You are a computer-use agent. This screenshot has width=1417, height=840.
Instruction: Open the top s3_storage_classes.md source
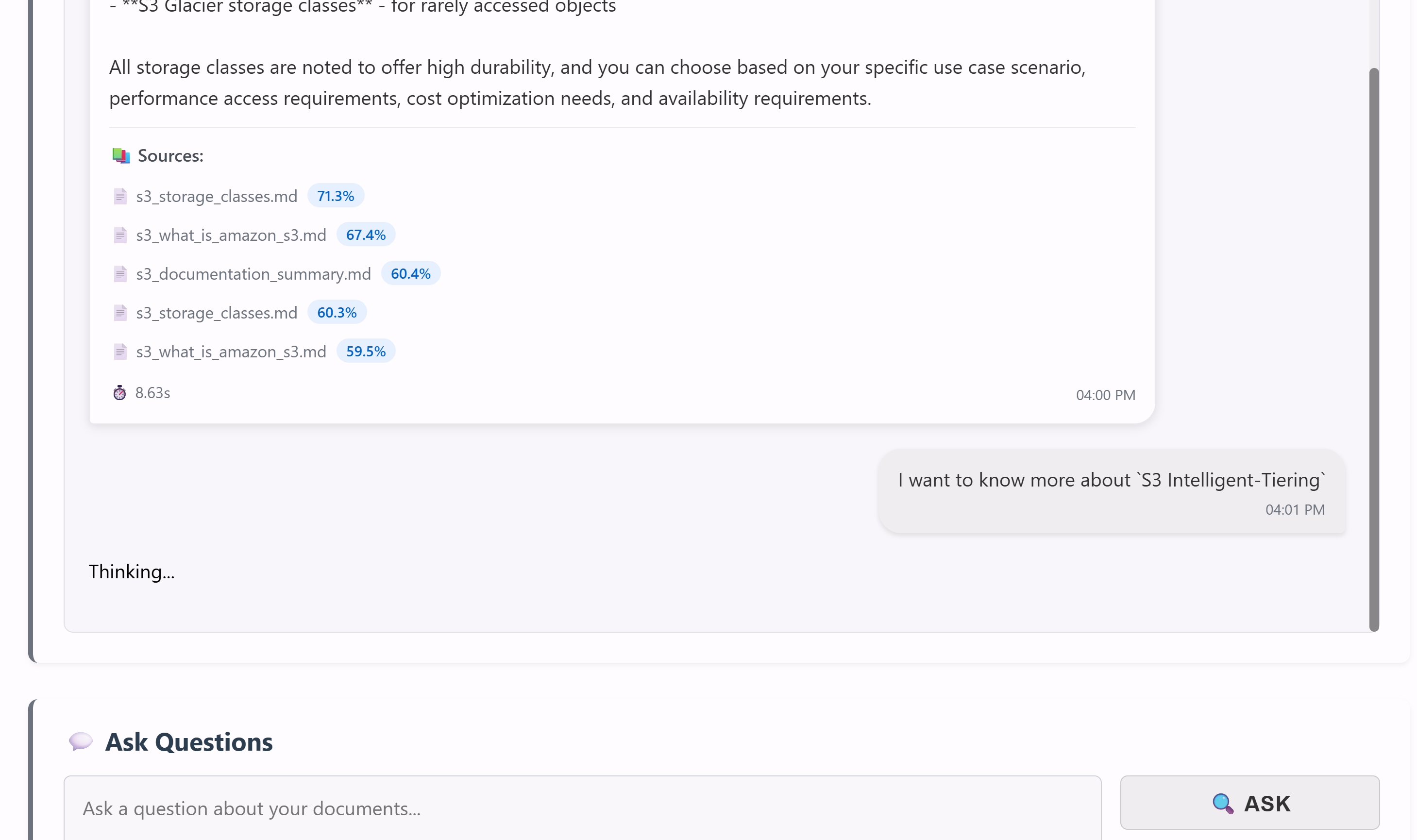(216, 197)
